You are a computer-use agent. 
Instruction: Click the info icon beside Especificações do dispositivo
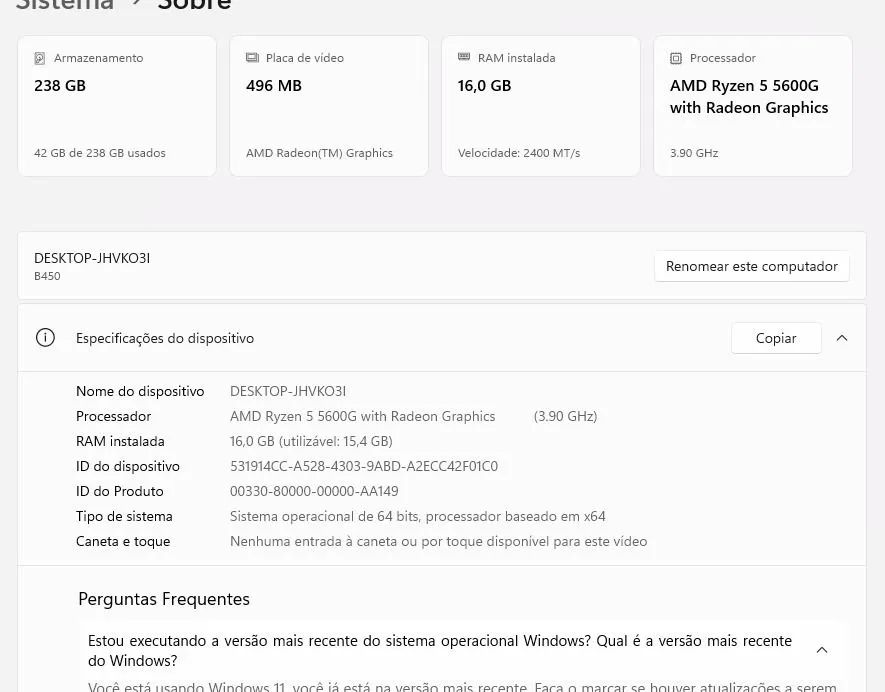tap(45, 338)
